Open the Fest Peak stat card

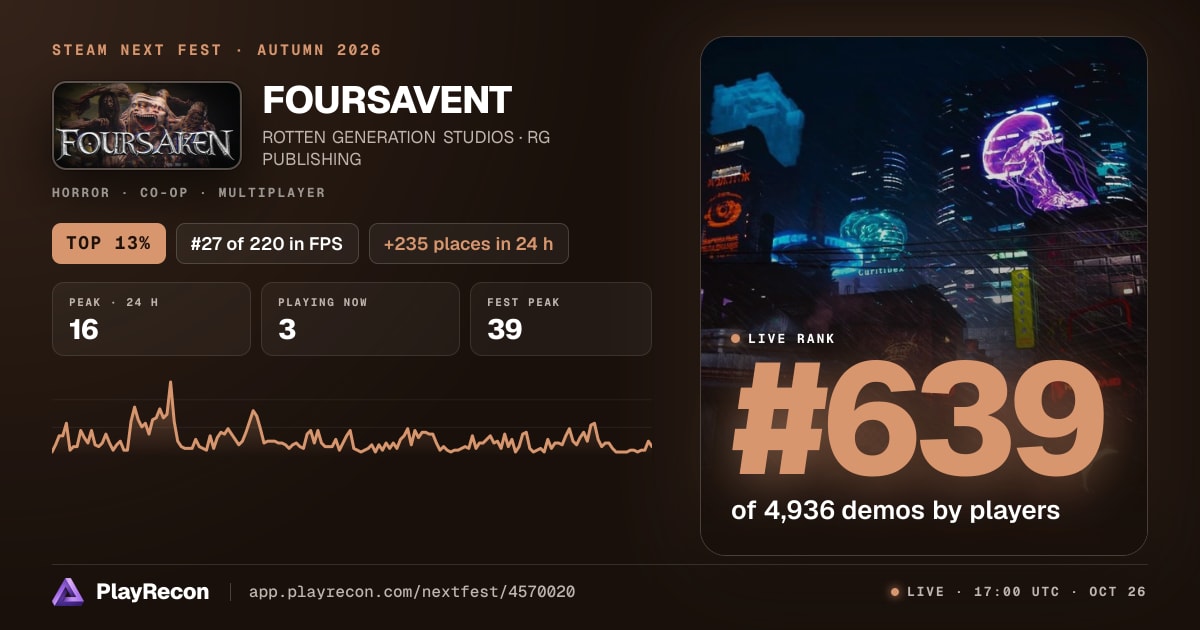tap(561, 319)
